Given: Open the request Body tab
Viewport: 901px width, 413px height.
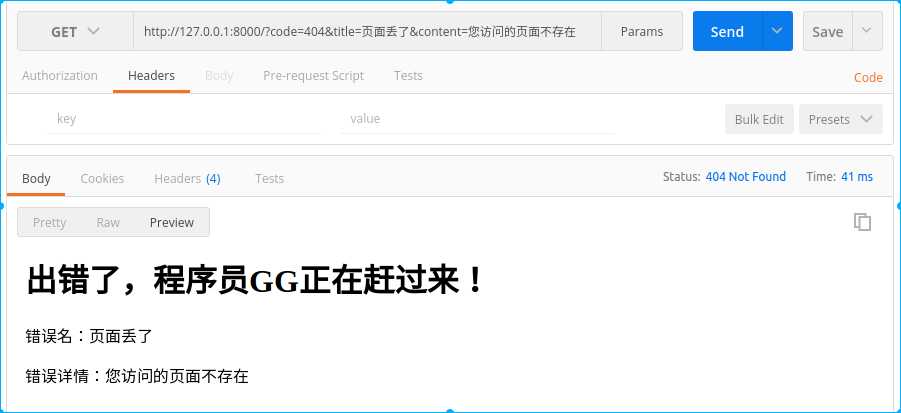Looking at the screenshot, I should tap(219, 76).
